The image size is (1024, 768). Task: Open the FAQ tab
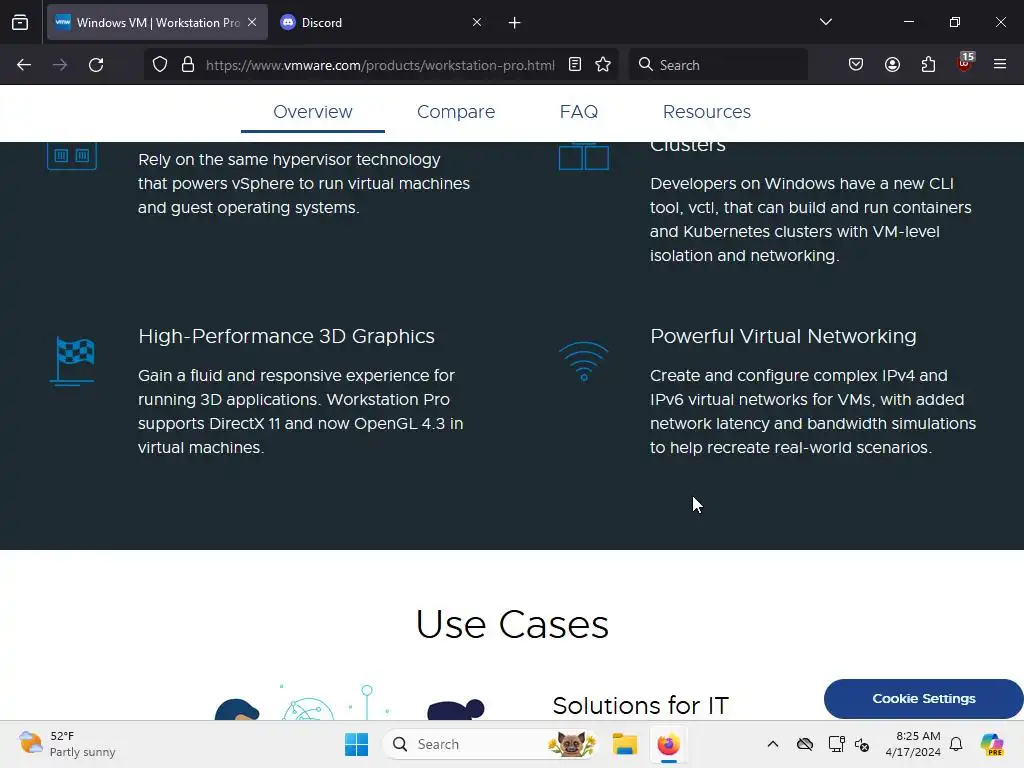(x=579, y=112)
